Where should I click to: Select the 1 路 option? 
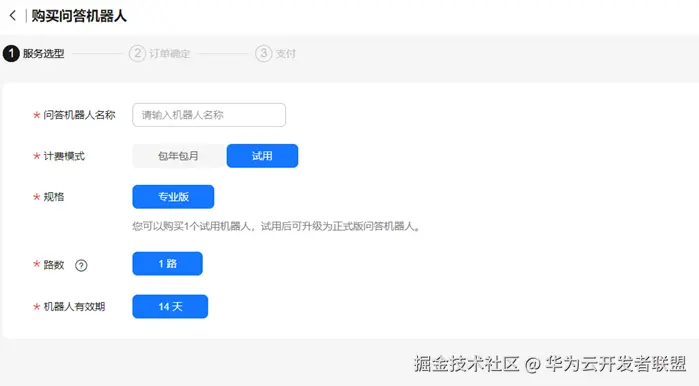(x=168, y=263)
